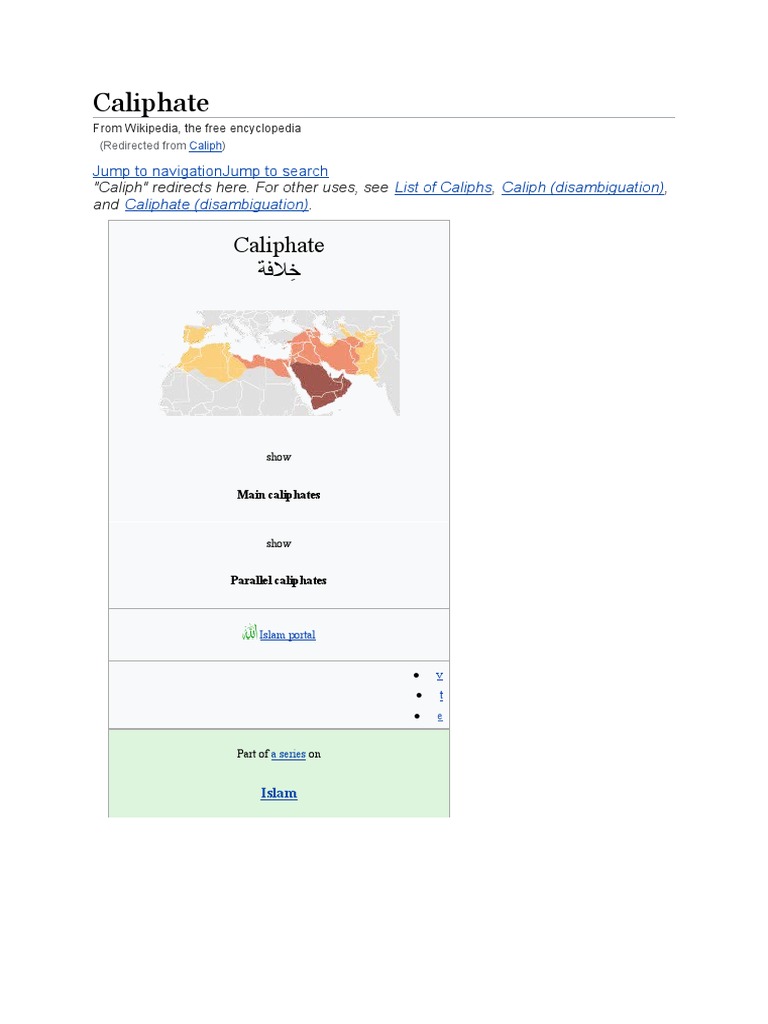The image size is (768, 1024).
Task: Open the Caliphate (disambiguation) link
Action: click(216, 205)
